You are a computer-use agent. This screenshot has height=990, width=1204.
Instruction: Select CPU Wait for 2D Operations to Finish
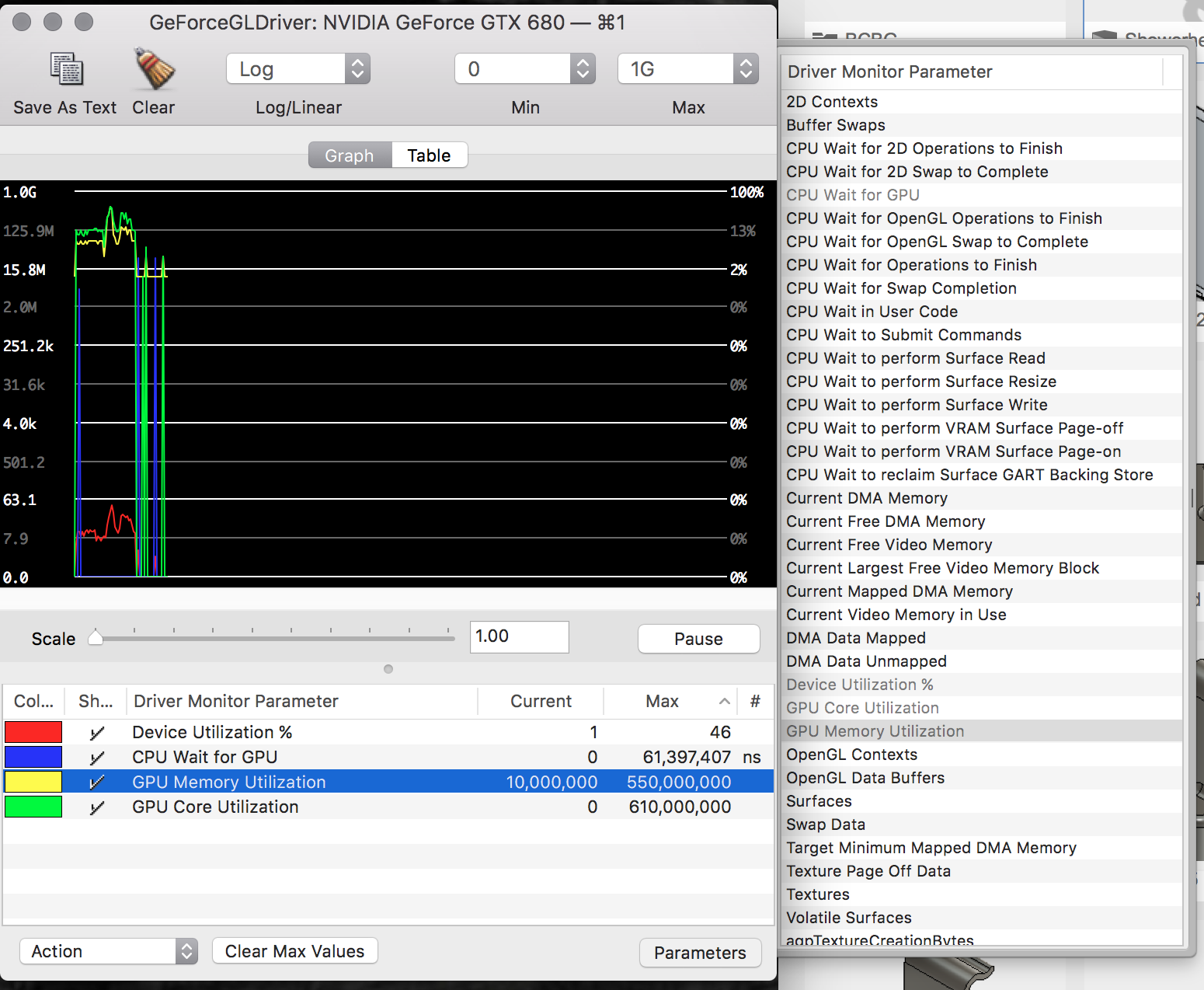pyautogui.click(x=983, y=148)
